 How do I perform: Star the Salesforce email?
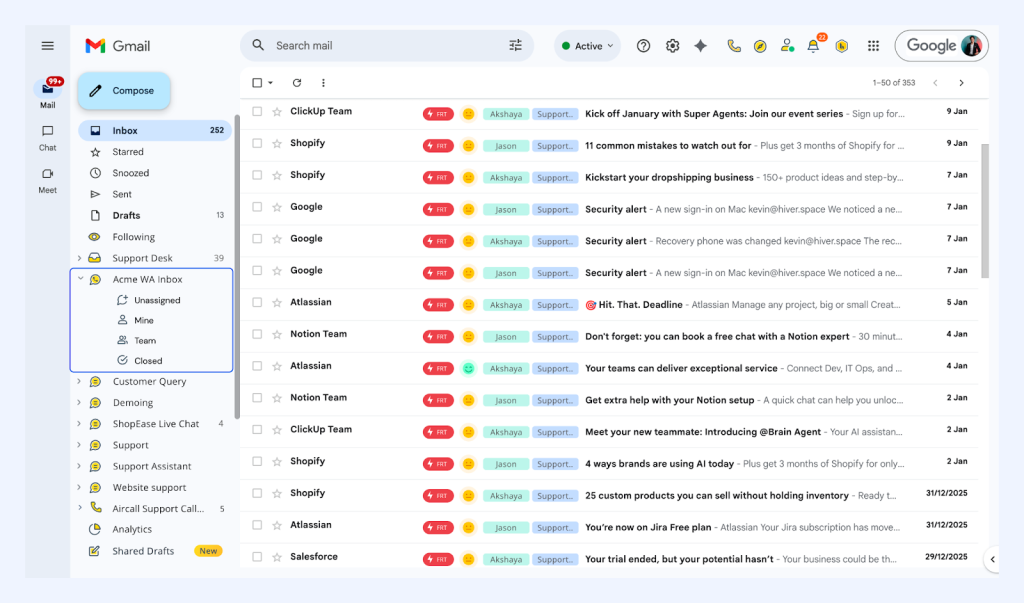click(277, 557)
